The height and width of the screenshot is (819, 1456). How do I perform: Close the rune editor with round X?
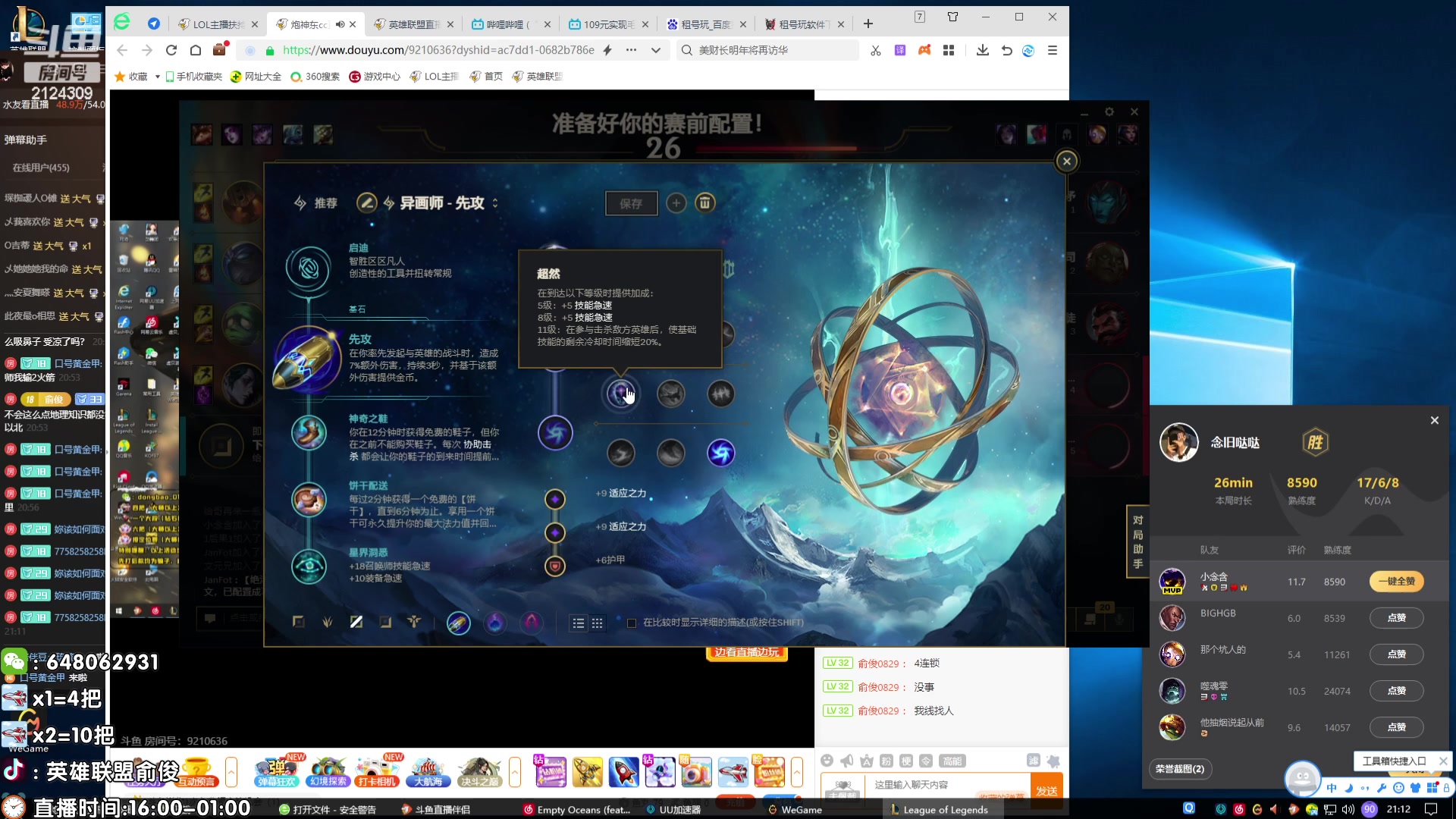(1067, 161)
